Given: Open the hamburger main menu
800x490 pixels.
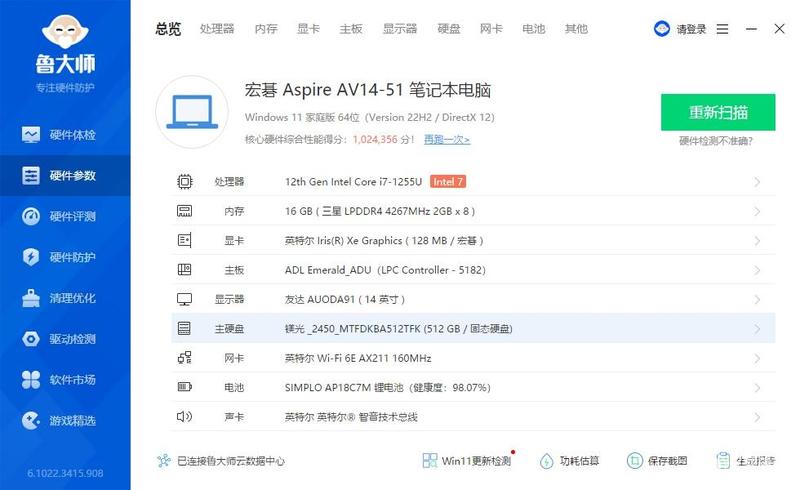Looking at the screenshot, I should [722, 29].
